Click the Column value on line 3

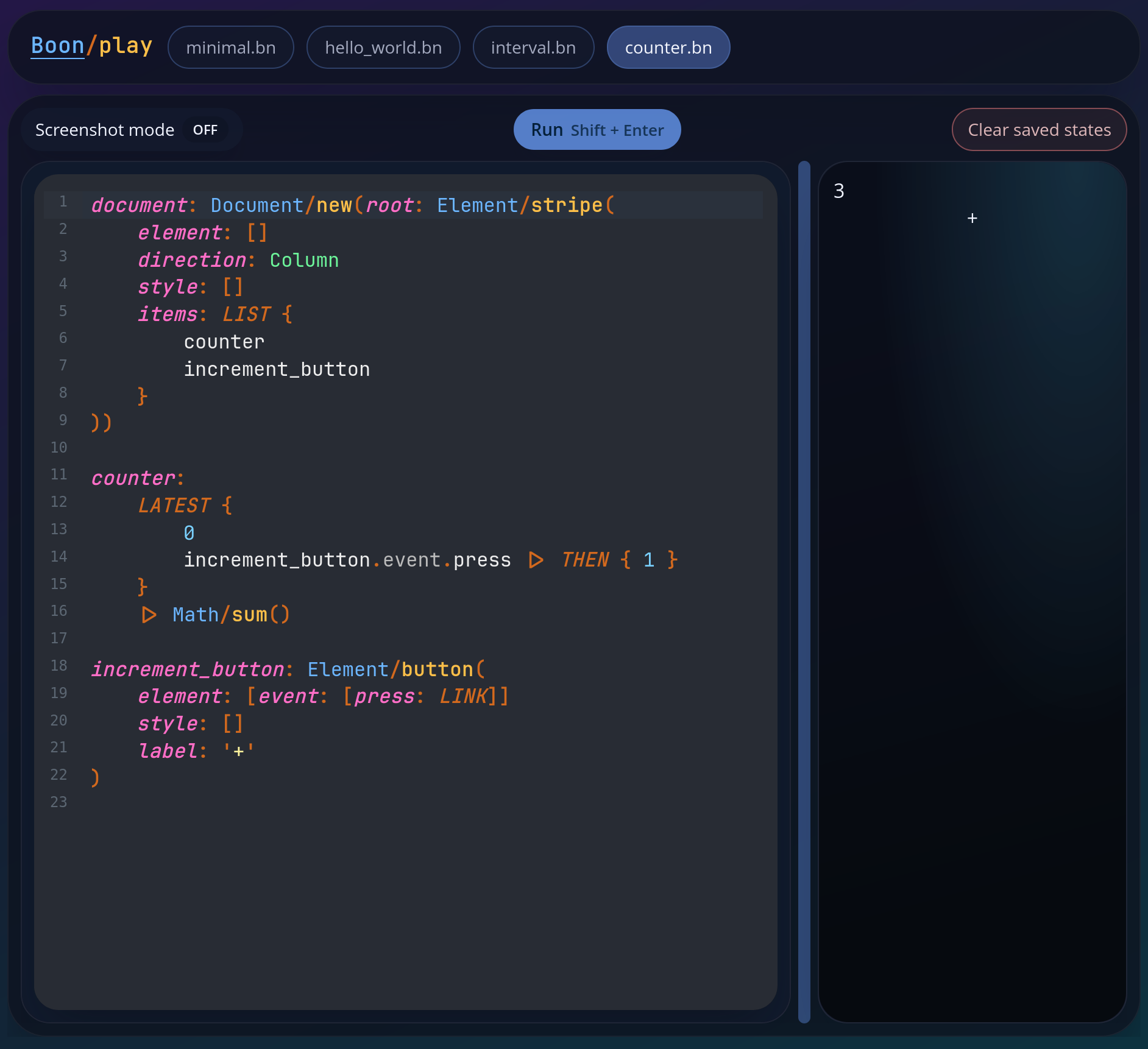[x=304, y=260]
